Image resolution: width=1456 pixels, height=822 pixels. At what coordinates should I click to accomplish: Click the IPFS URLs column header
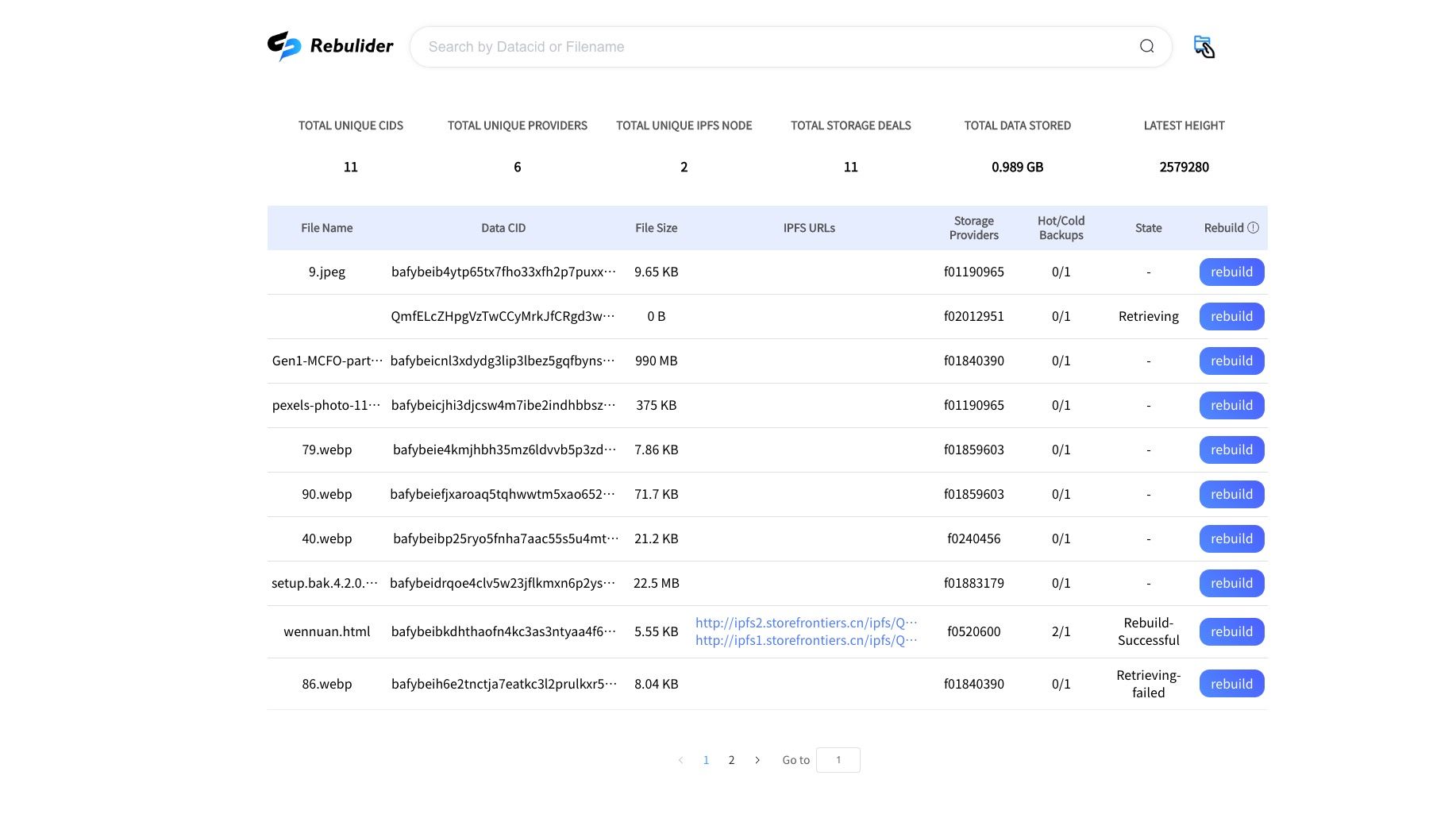coord(809,228)
